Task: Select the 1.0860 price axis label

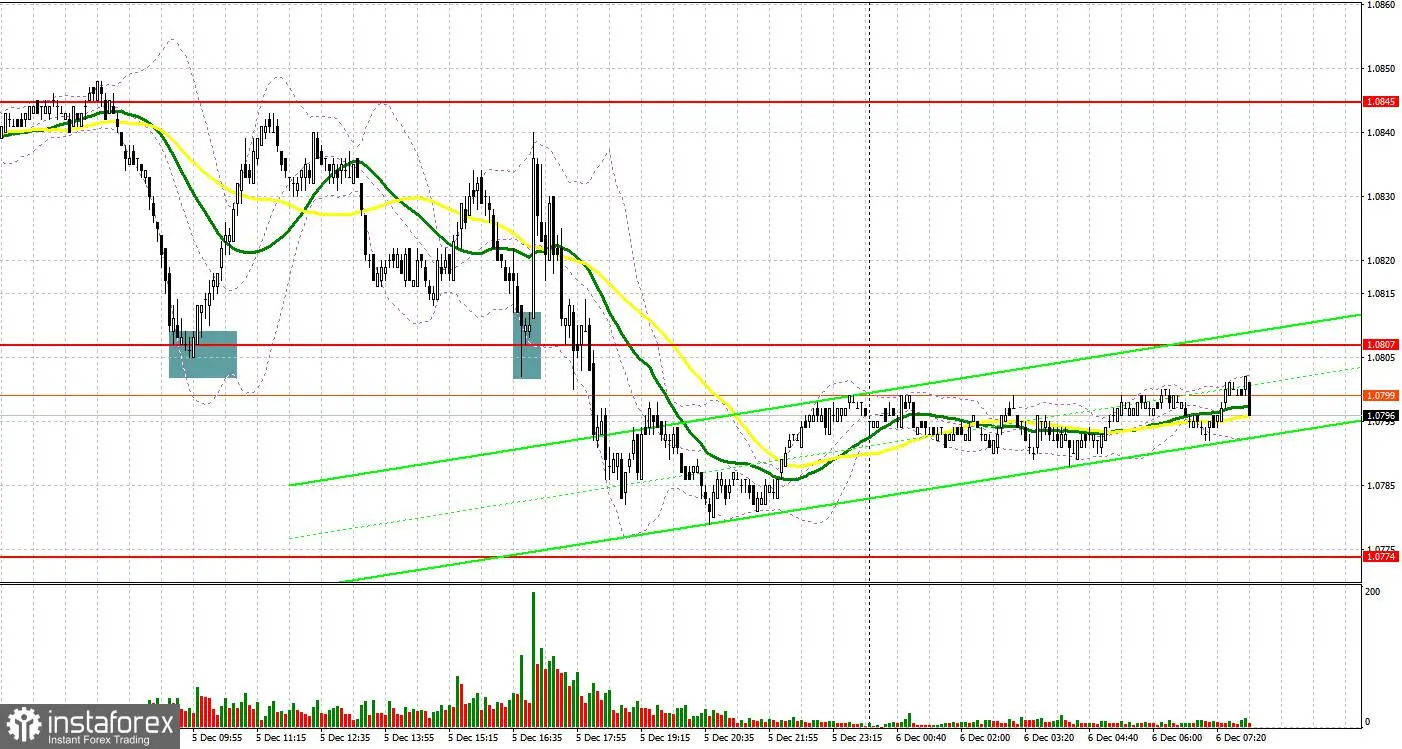Action: pos(1381,5)
